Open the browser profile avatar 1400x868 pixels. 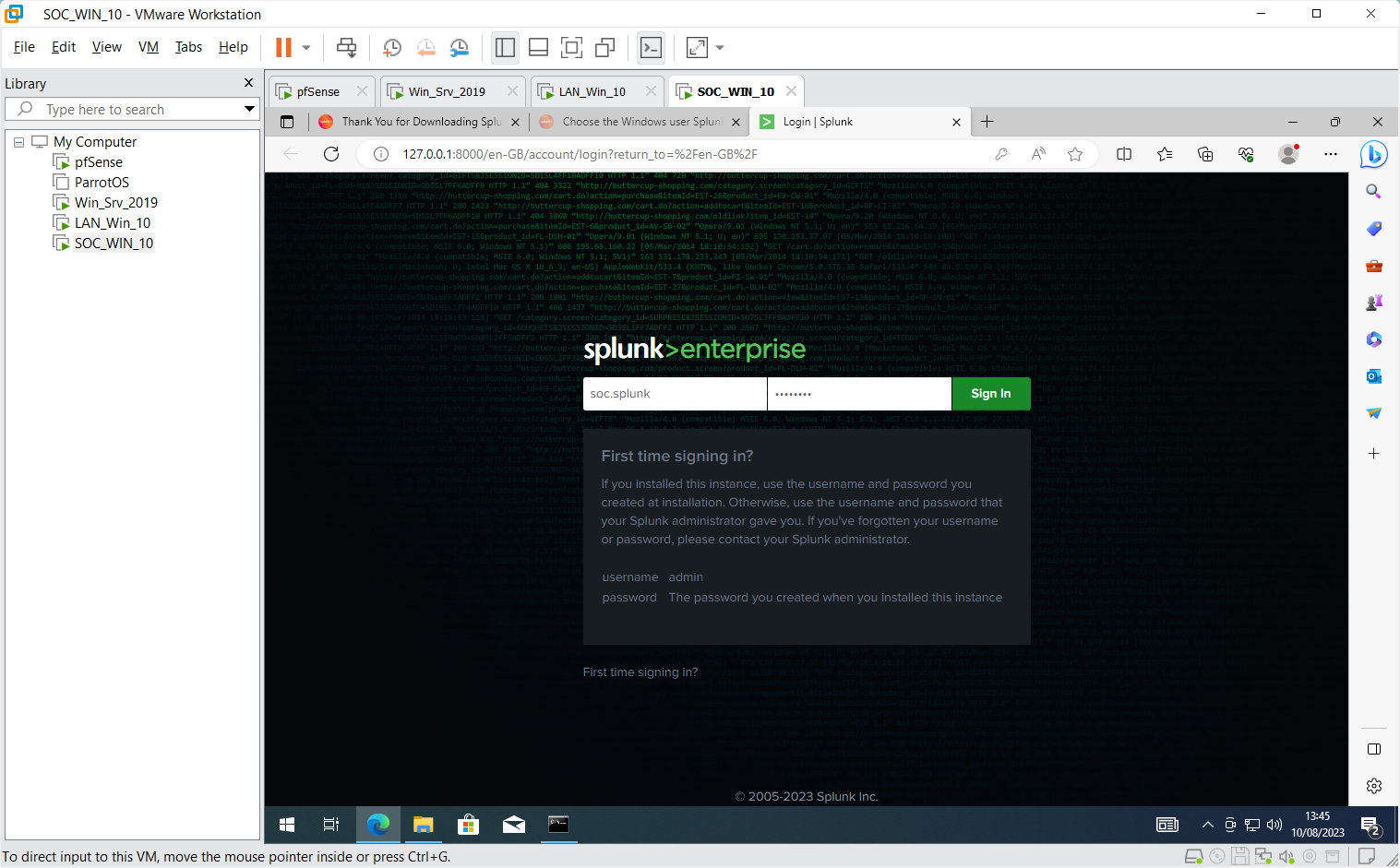tap(1288, 154)
